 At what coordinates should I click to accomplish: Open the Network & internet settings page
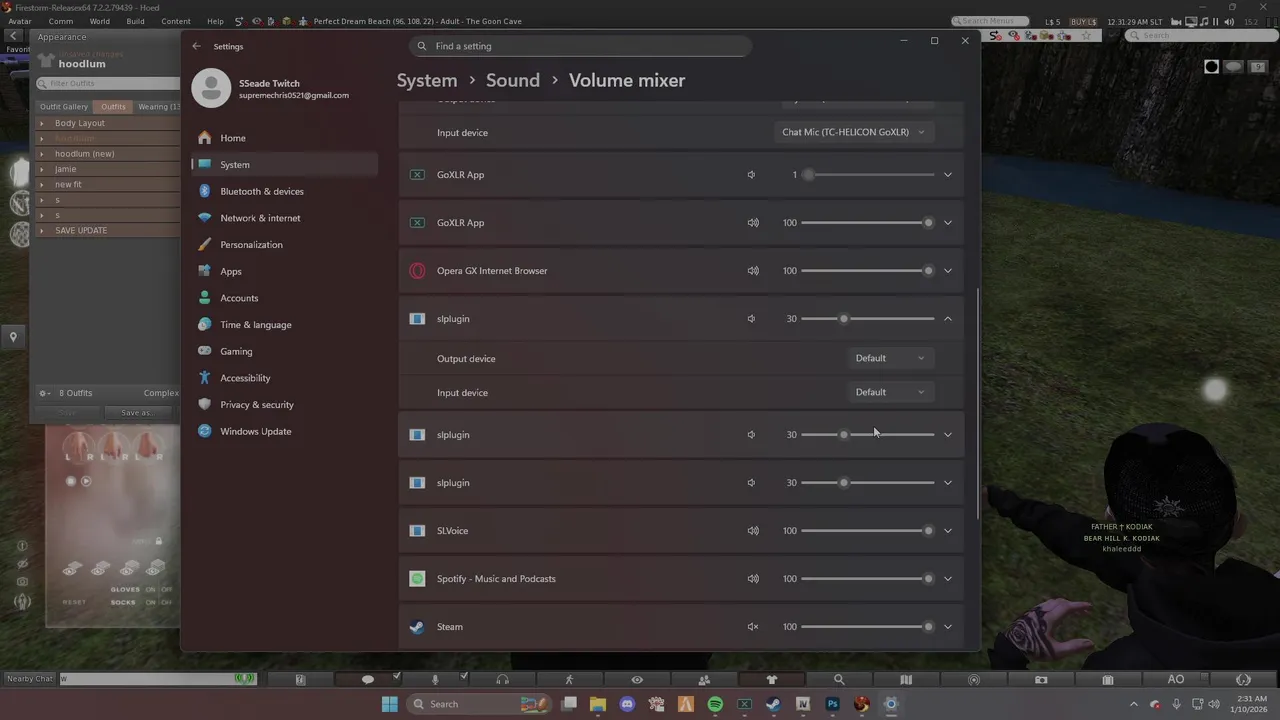[x=284, y=218]
